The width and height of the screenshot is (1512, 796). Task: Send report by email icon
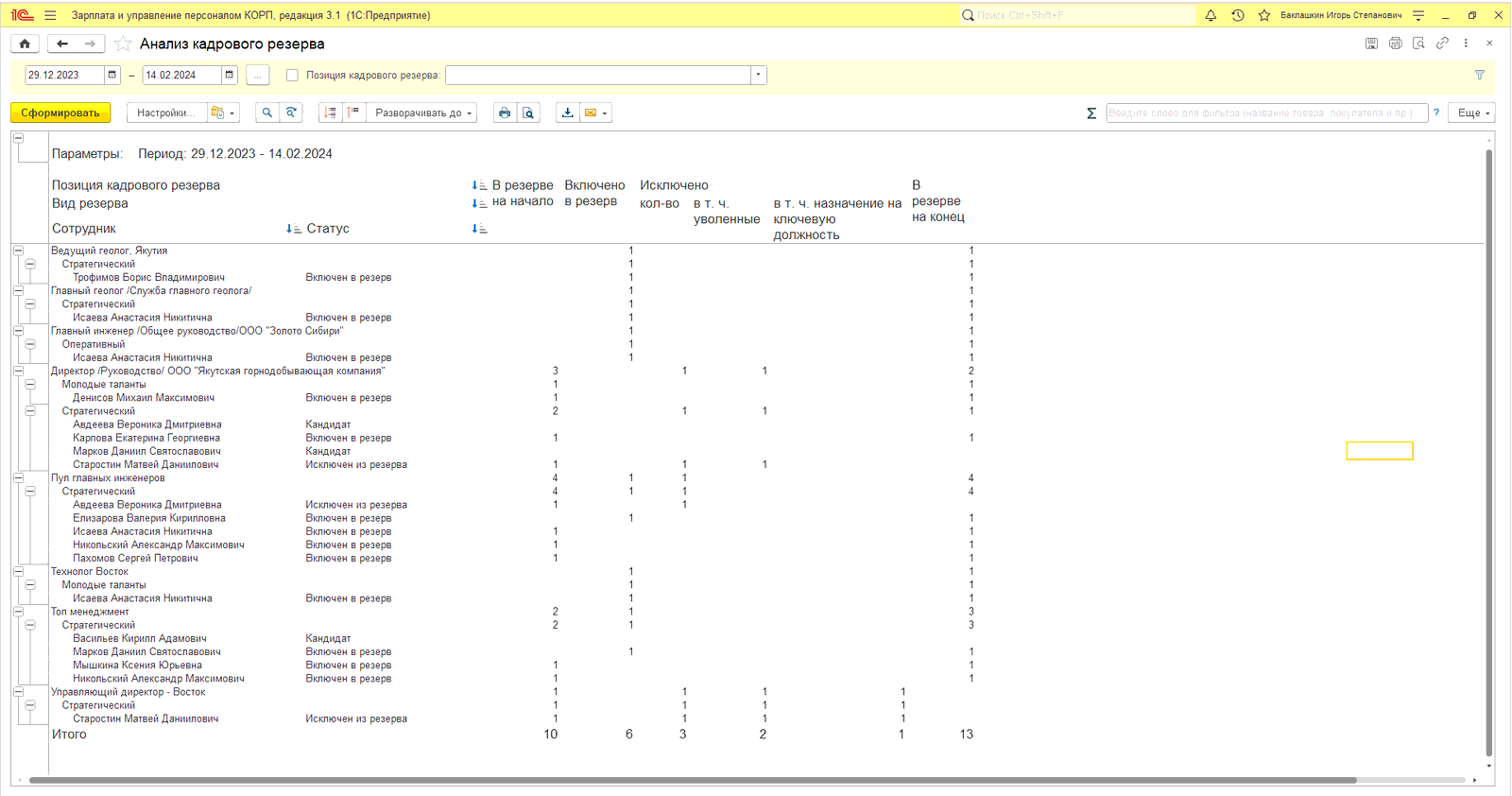click(595, 112)
